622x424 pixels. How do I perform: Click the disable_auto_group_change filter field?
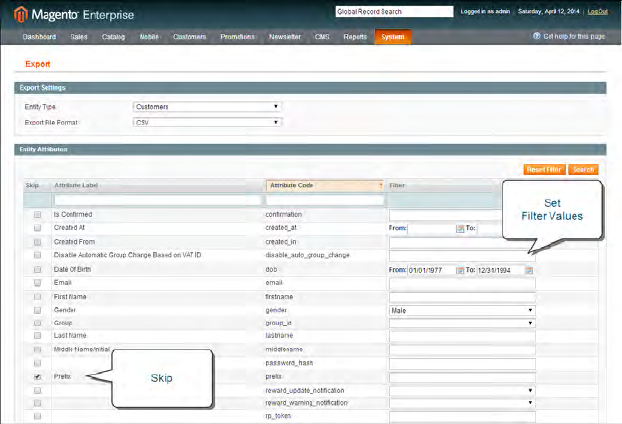(x=462, y=255)
